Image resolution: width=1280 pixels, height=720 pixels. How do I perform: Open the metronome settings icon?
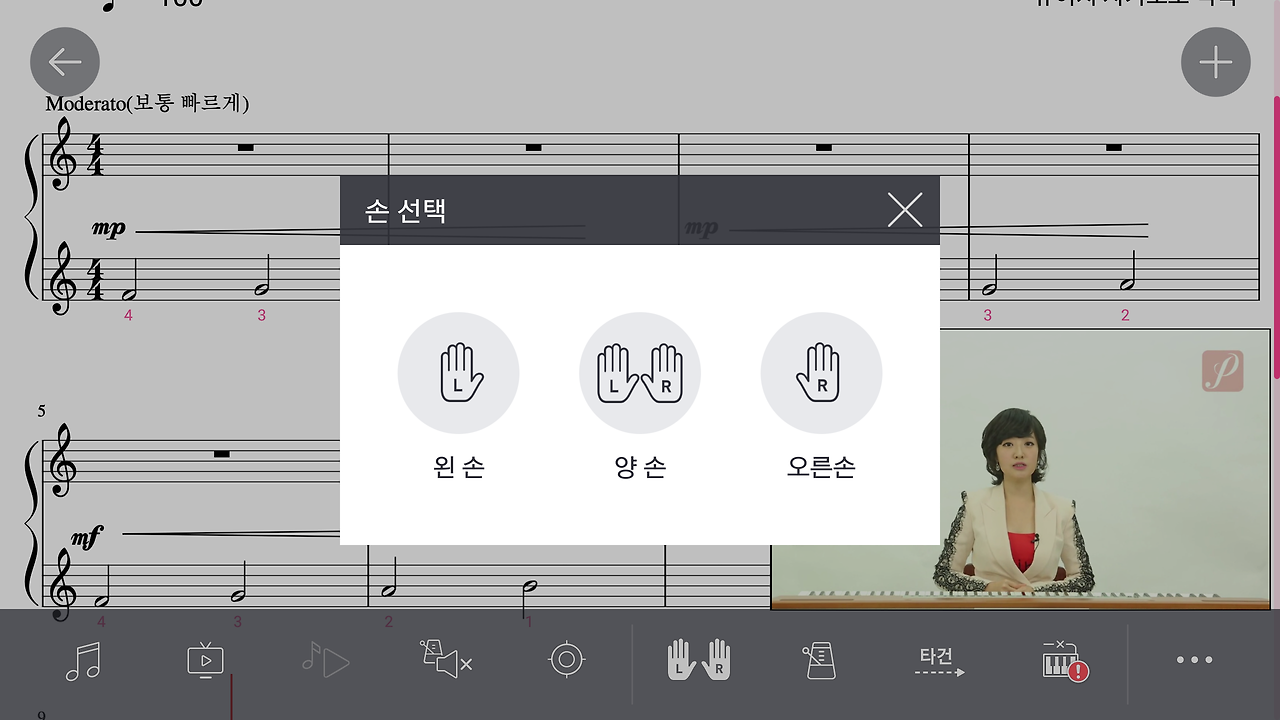point(818,661)
